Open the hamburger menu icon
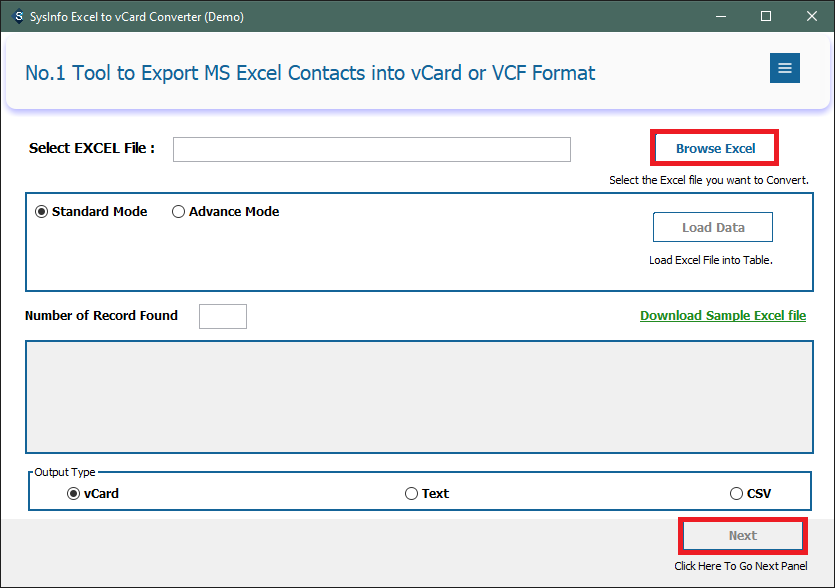The height and width of the screenshot is (588, 835). 784,68
